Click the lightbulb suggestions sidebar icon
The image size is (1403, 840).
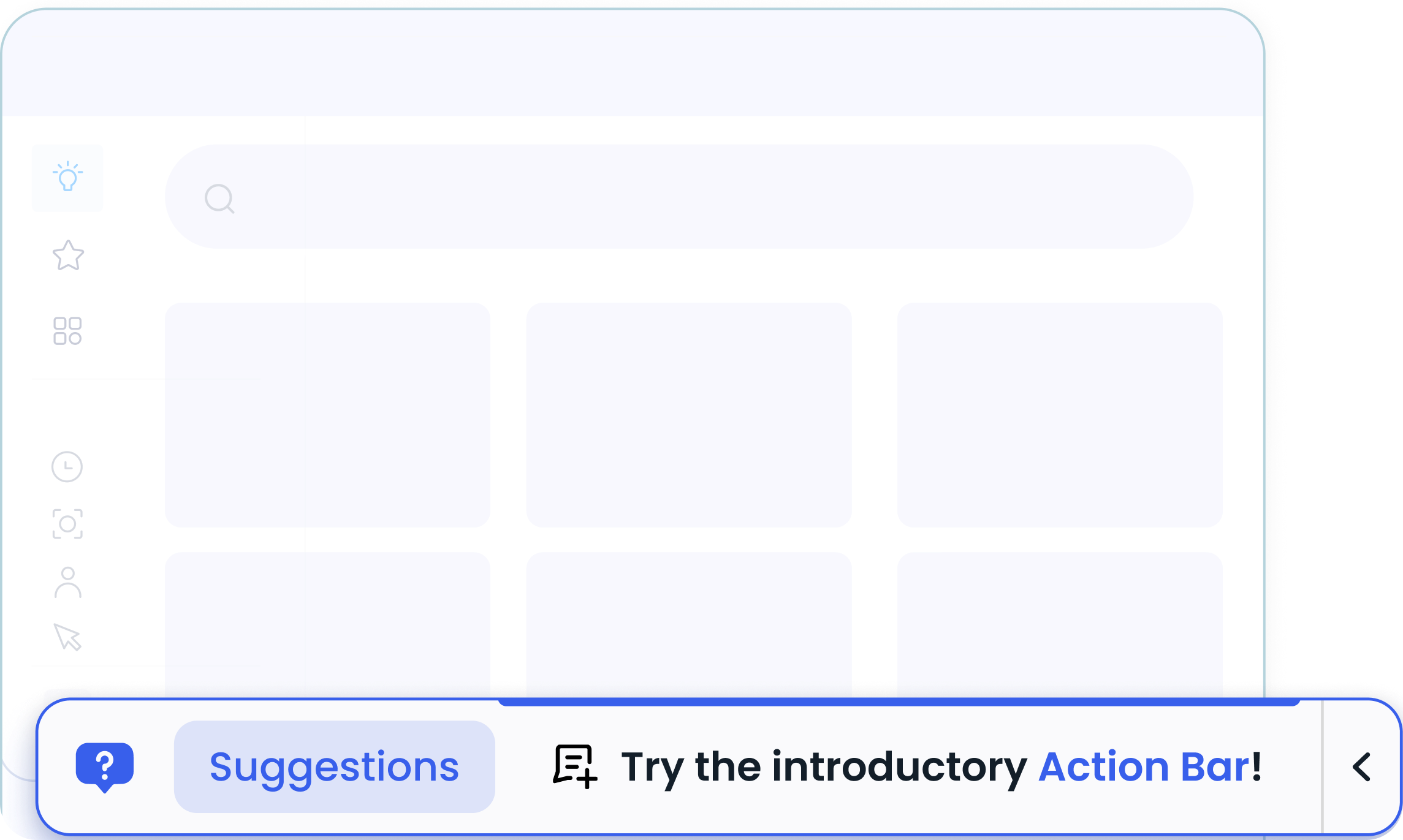67,178
